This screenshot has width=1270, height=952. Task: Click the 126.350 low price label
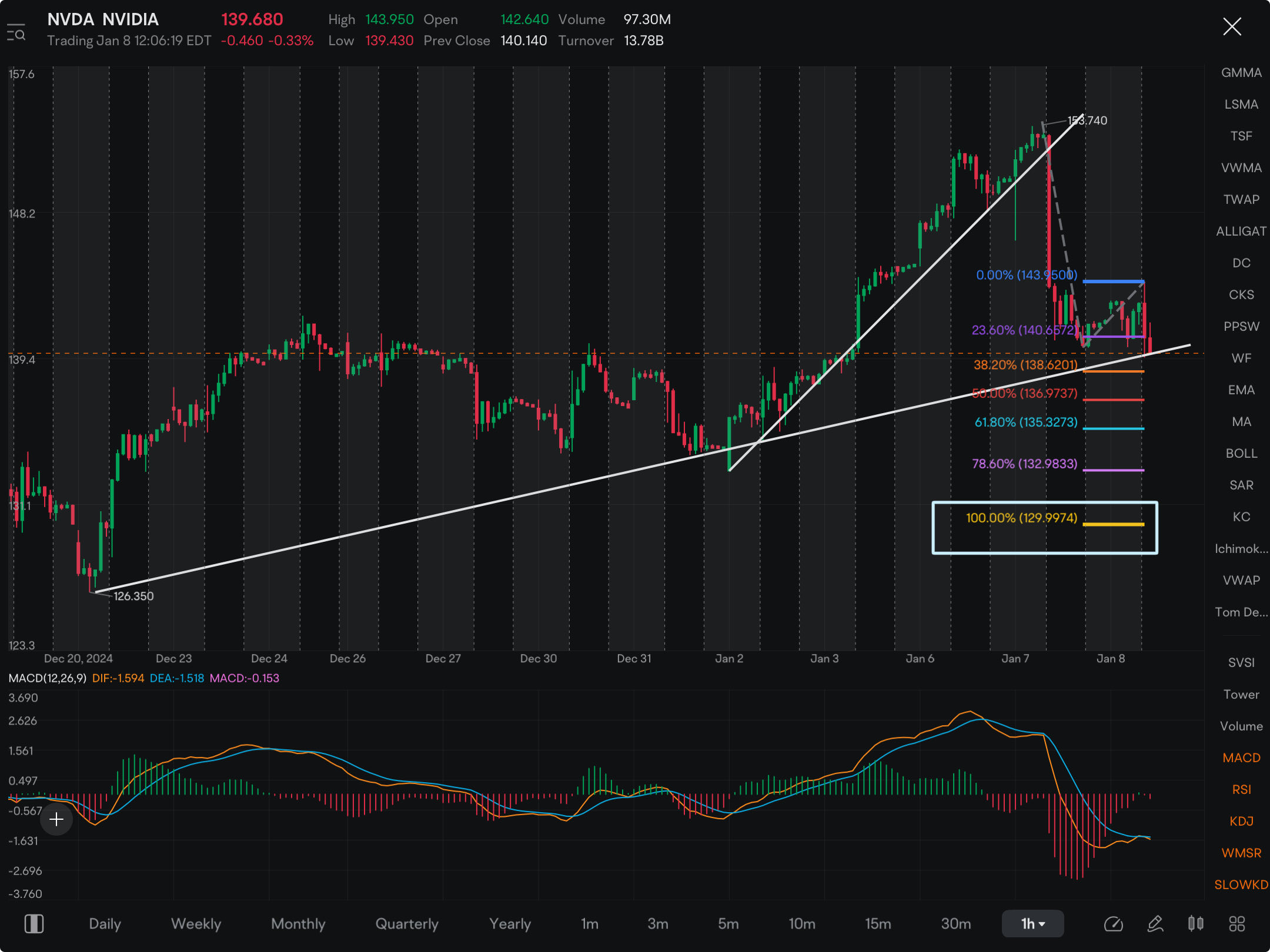click(x=133, y=596)
